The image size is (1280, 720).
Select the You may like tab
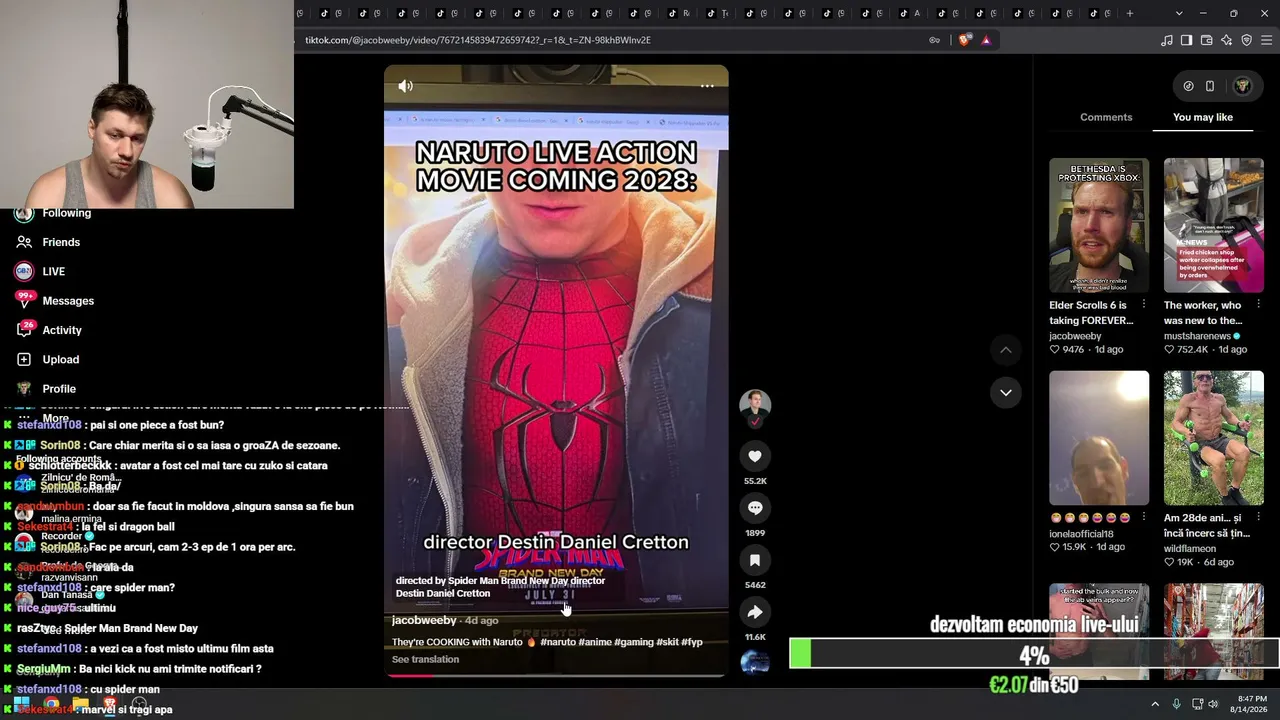pyautogui.click(x=1203, y=117)
